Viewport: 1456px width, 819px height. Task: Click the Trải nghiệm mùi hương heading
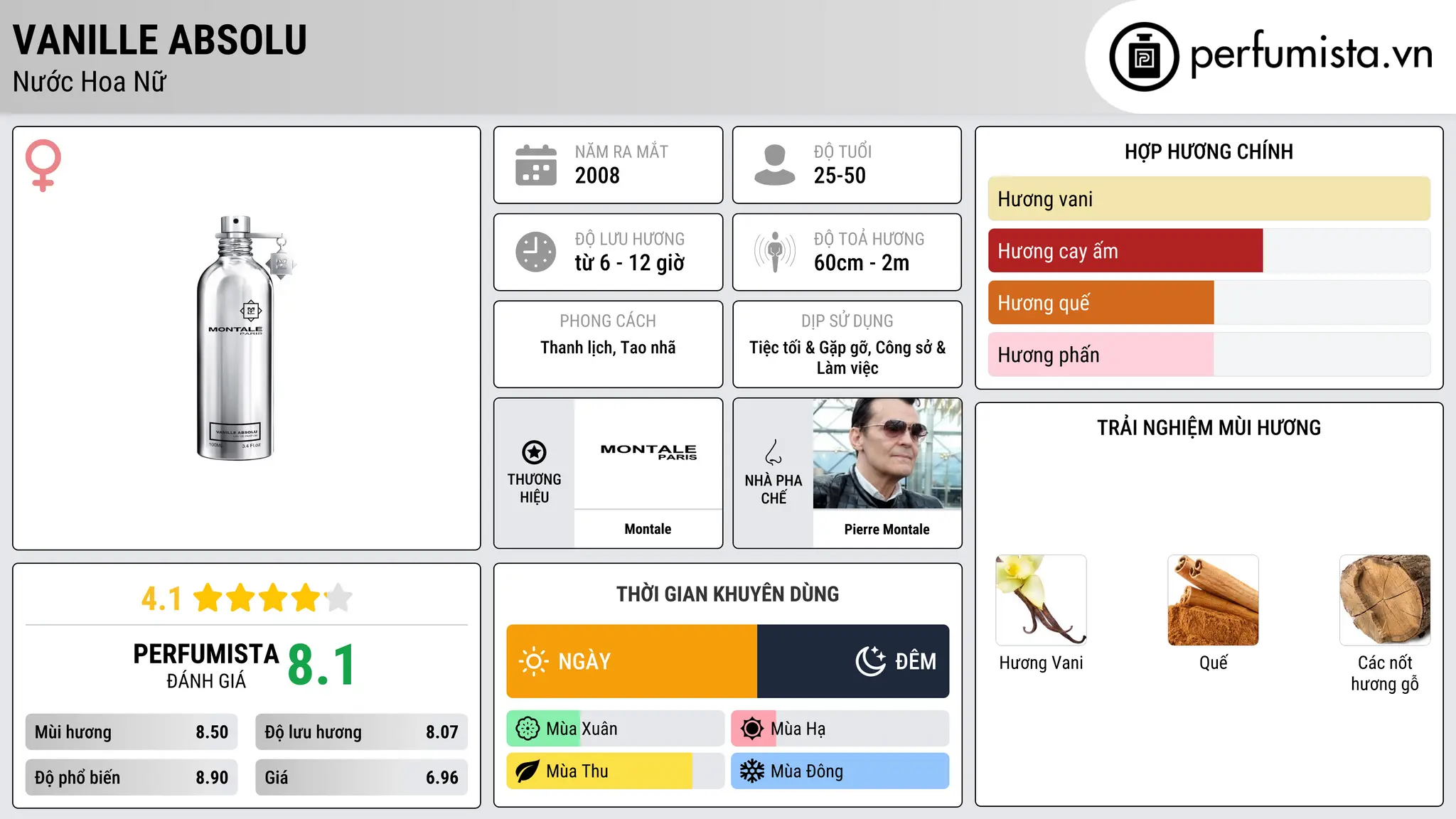[1209, 428]
